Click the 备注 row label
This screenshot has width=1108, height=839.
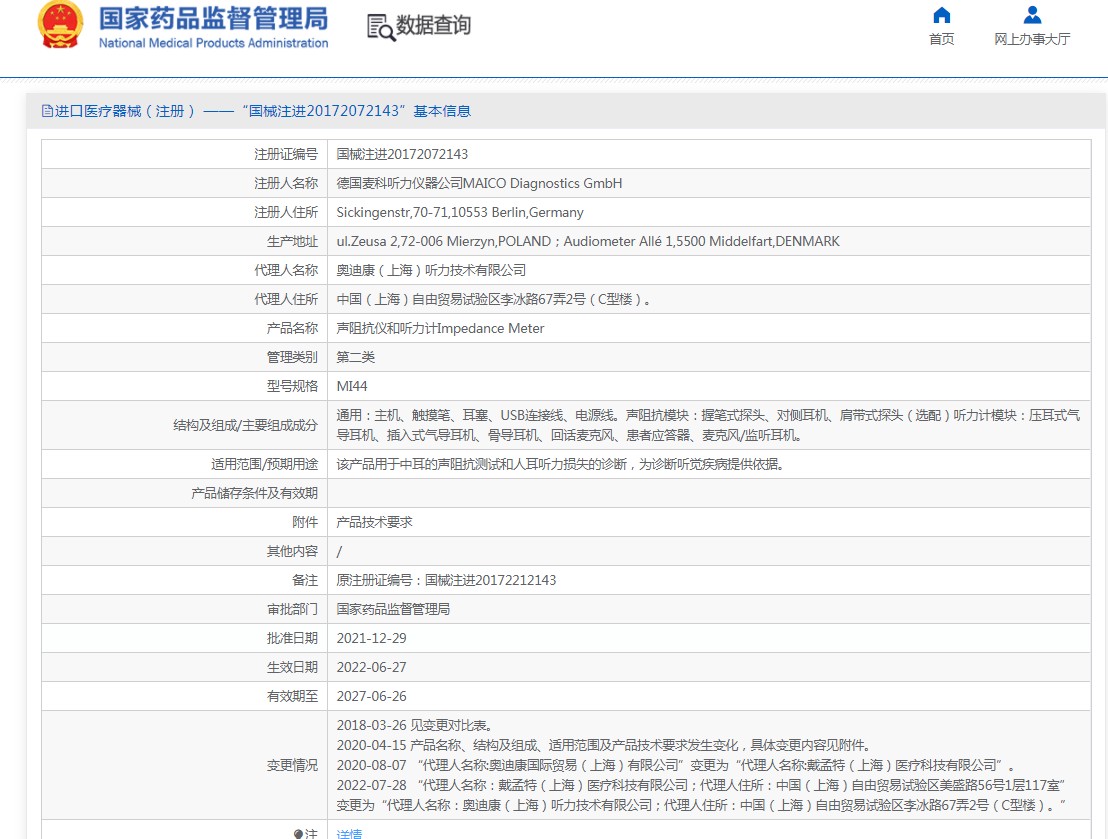(x=305, y=580)
